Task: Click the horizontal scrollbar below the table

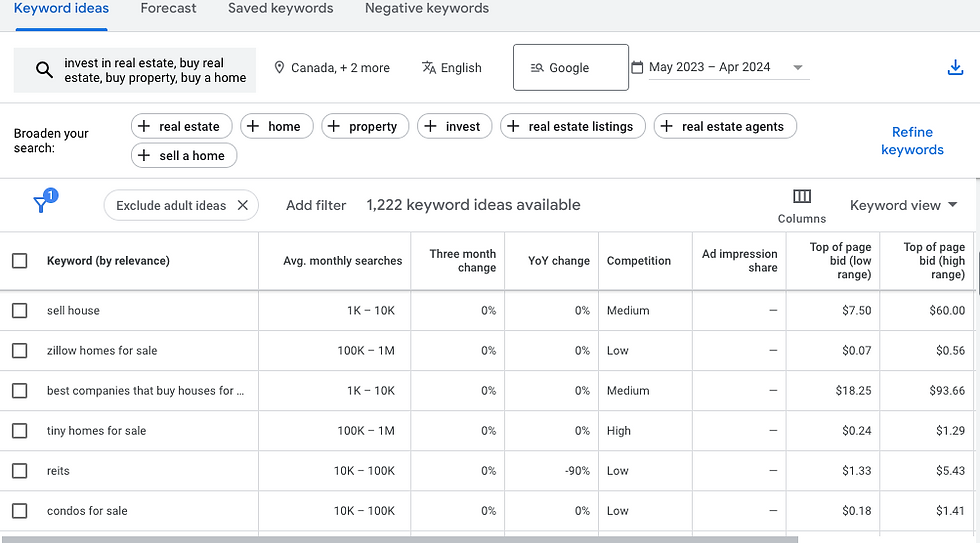Action: click(x=400, y=539)
